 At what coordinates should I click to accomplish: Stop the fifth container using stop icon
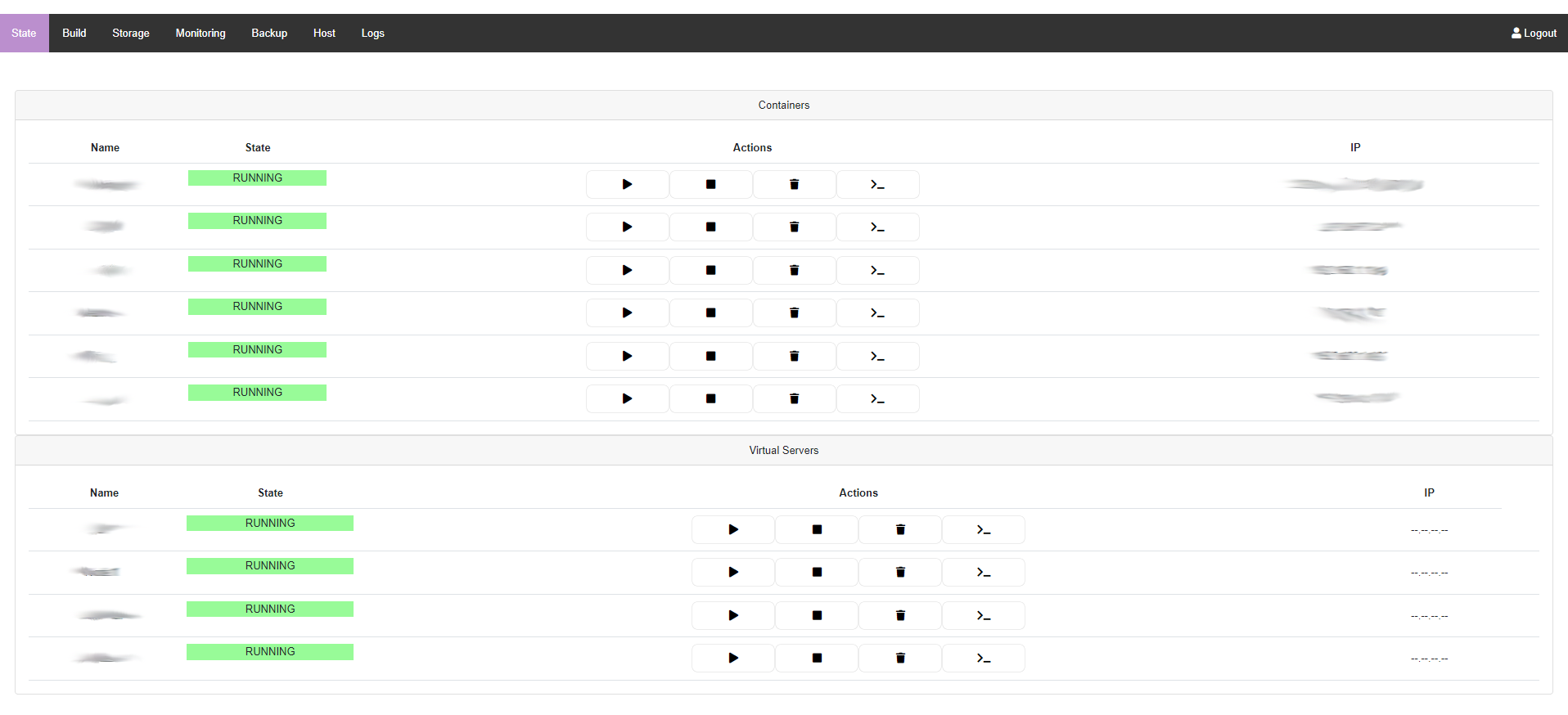point(710,356)
